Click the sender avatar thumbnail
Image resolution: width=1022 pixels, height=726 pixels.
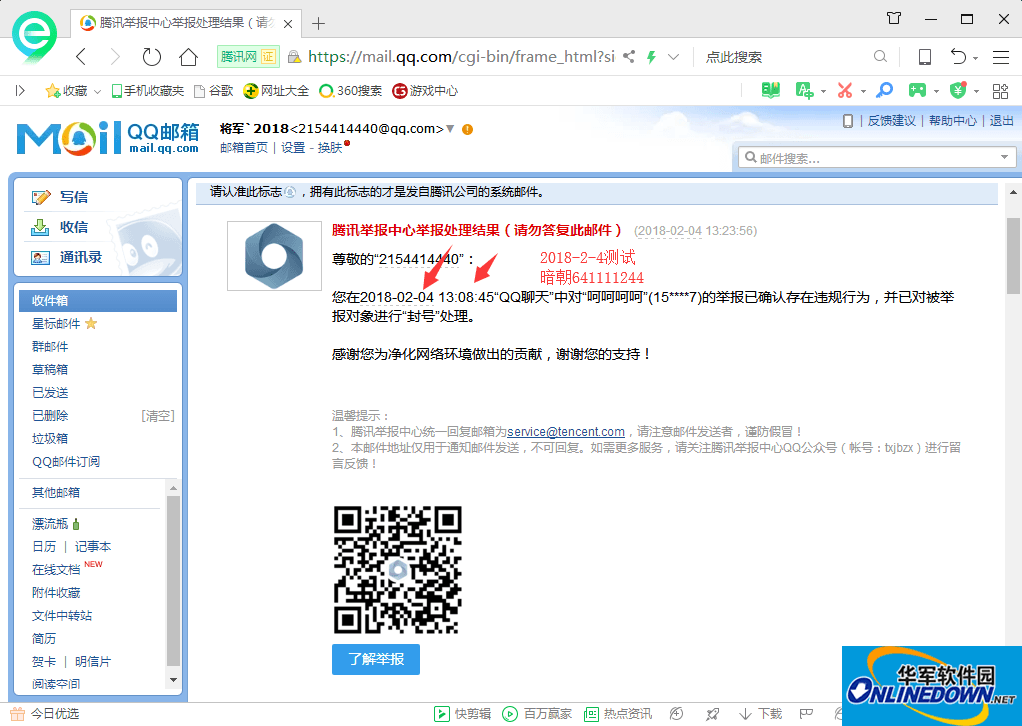point(274,256)
